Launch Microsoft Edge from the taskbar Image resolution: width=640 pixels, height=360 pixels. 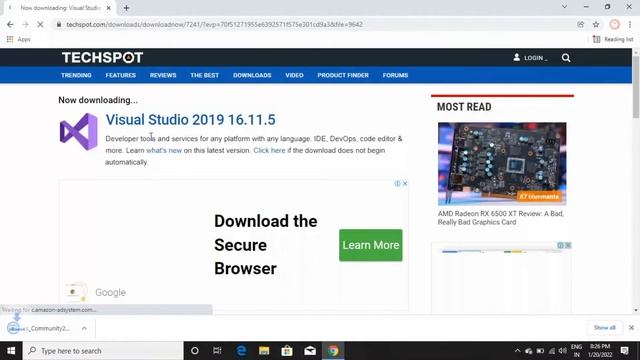click(241, 351)
